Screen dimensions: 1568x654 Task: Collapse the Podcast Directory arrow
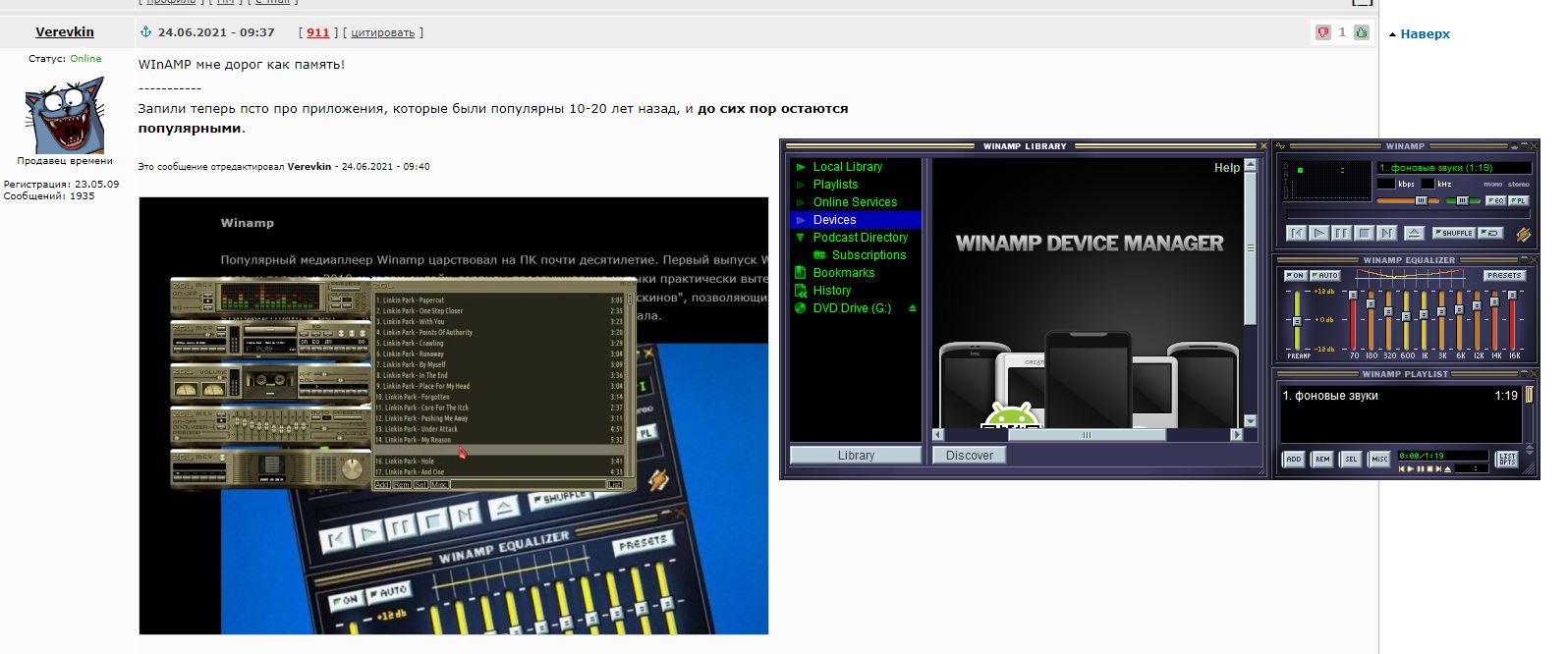click(801, 238)
